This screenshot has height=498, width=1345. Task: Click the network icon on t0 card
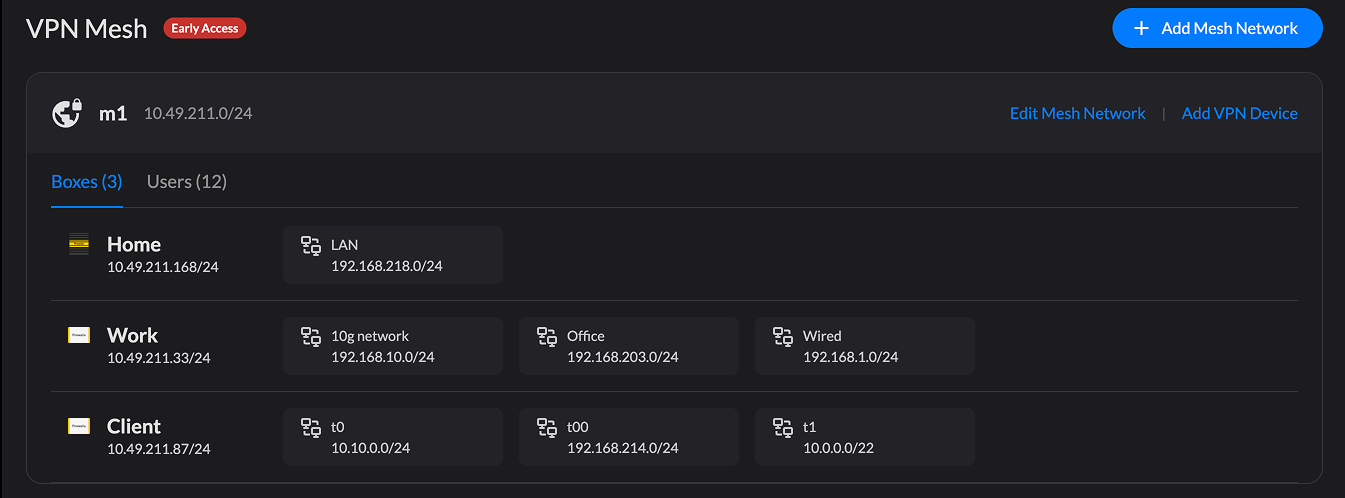coord(311,427)
